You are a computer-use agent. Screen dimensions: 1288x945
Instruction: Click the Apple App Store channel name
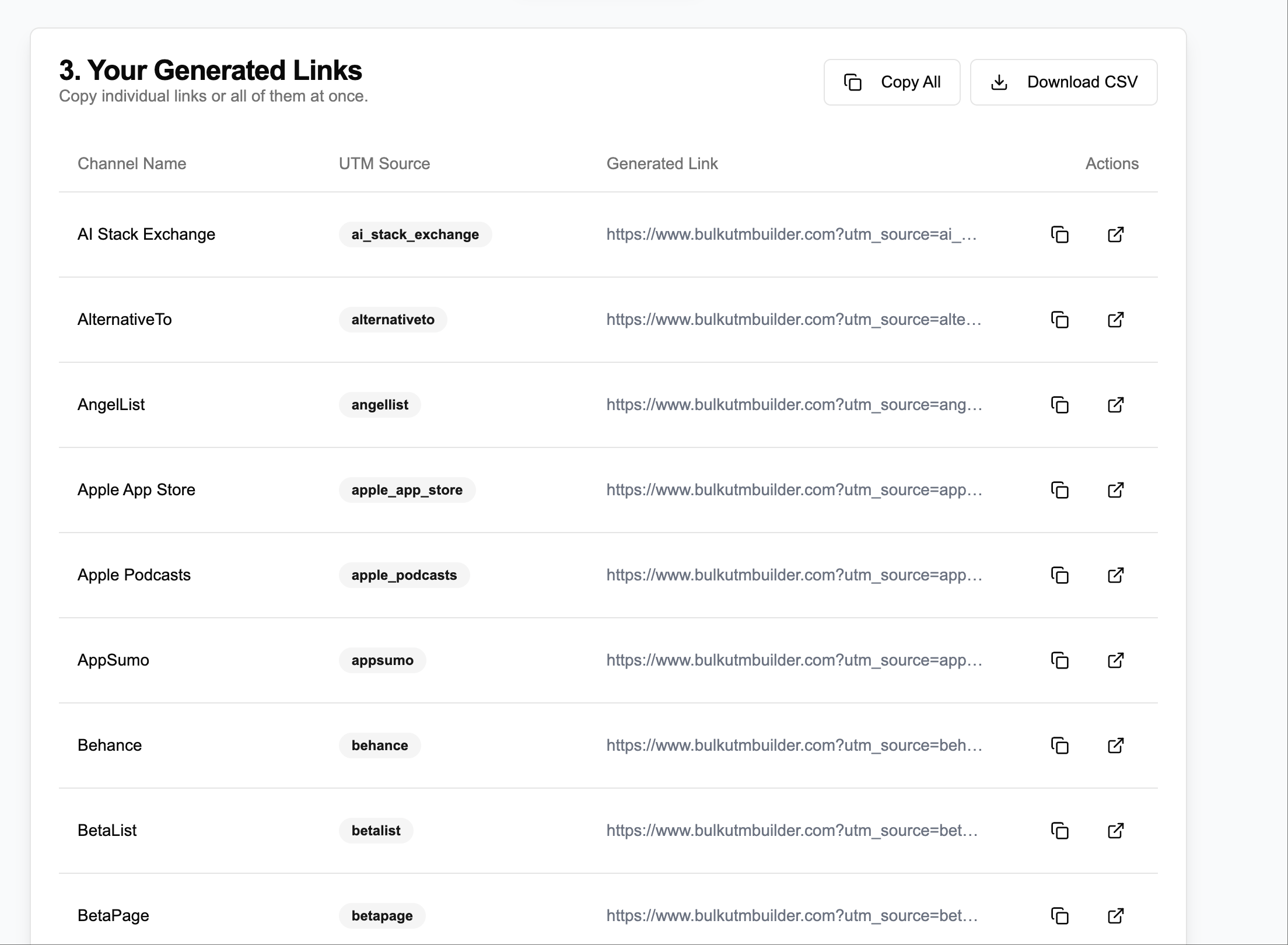[x=136, y=490]
